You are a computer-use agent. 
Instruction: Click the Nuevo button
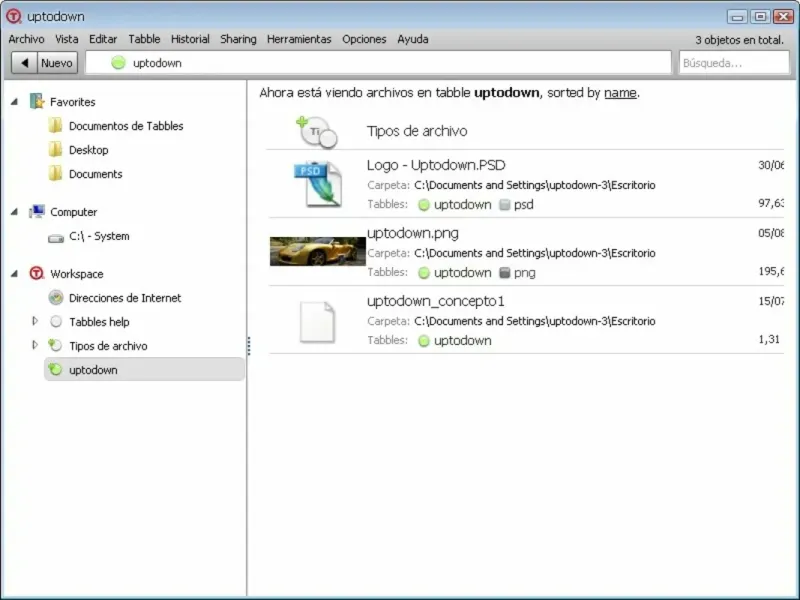pyautogui.click(x=57, y=63)
